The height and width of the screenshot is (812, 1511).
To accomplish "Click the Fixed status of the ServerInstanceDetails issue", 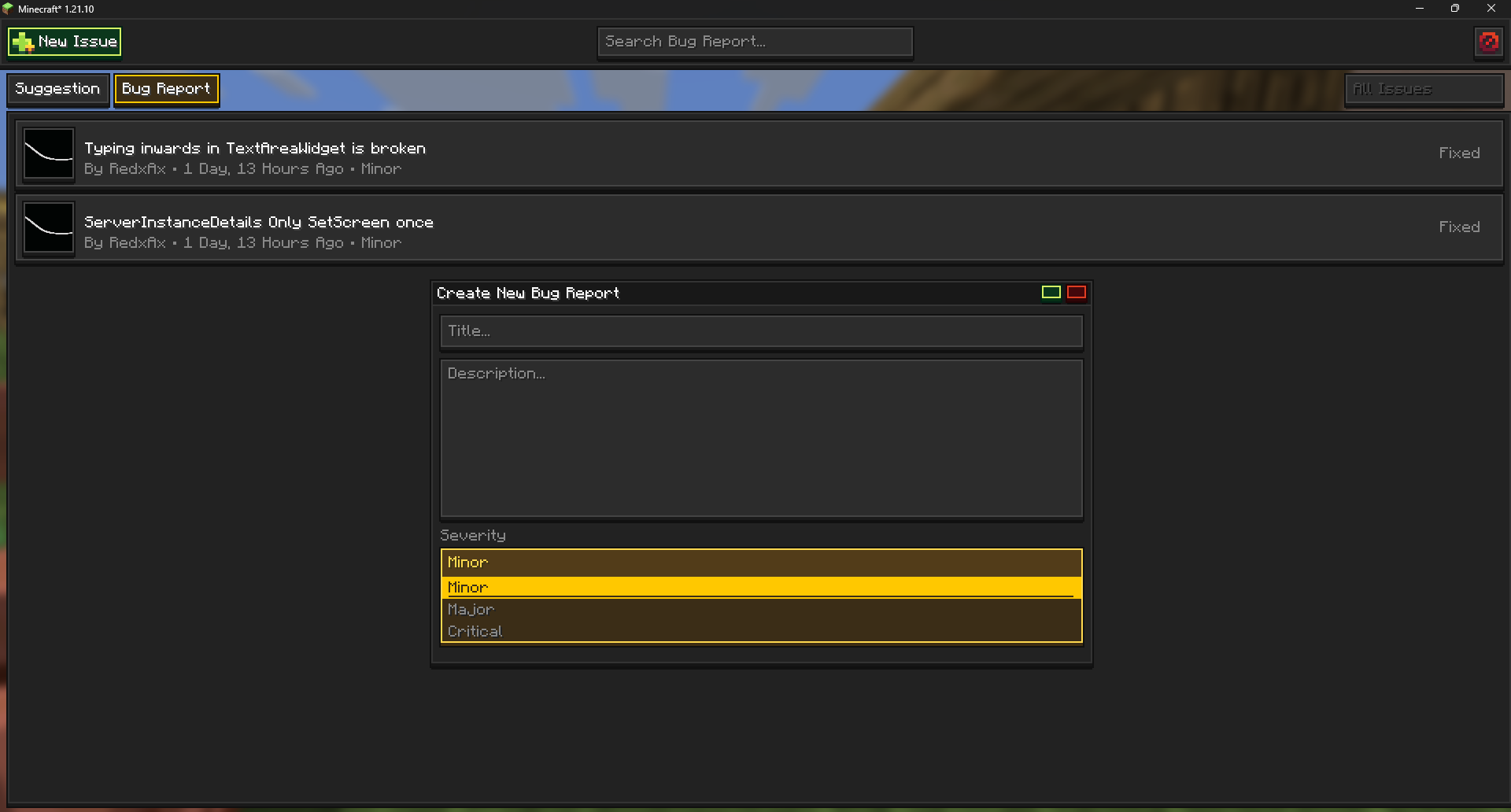I will tap(1459, 227).
